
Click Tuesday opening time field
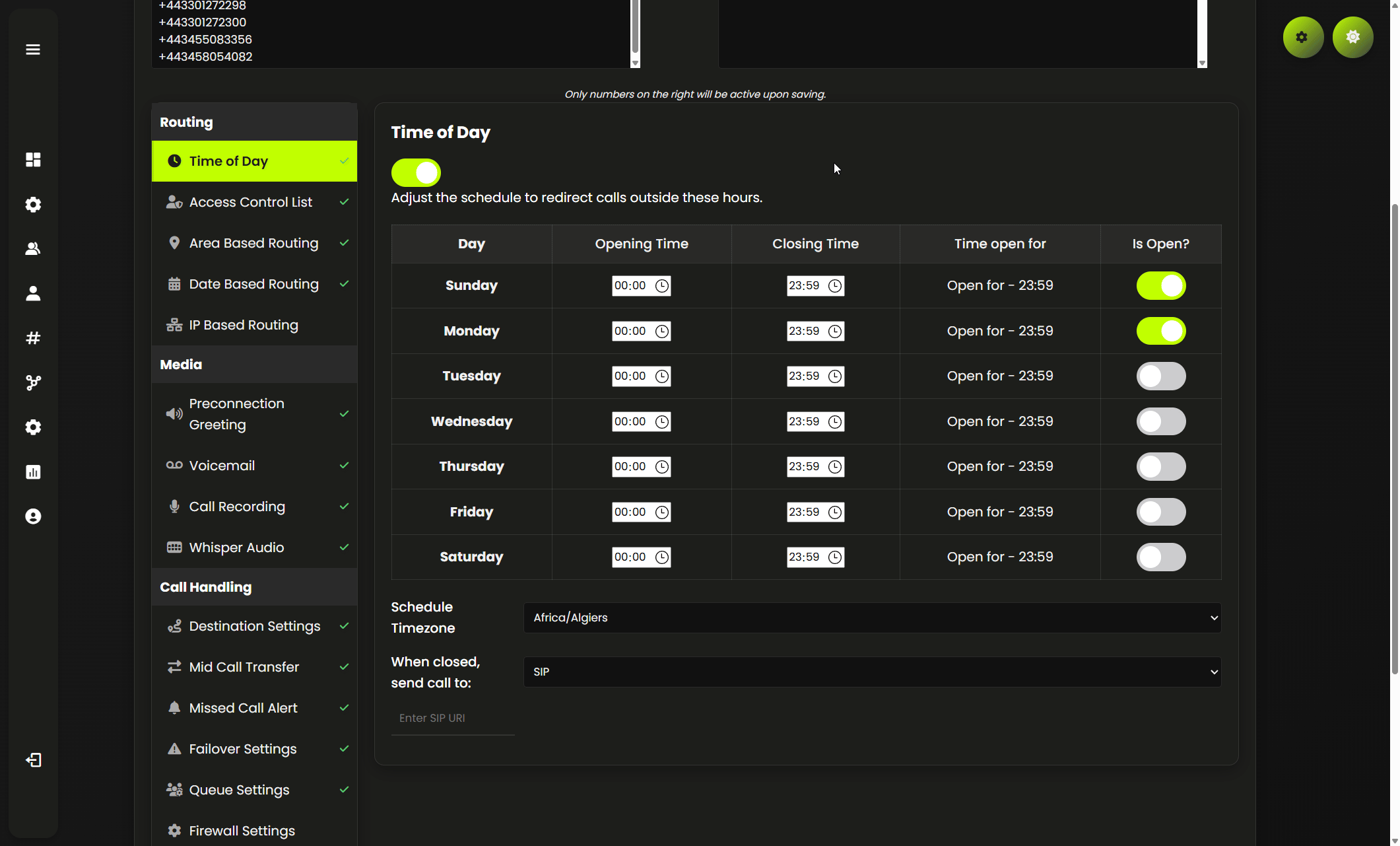pyautogui.click(x=641, y=376)
